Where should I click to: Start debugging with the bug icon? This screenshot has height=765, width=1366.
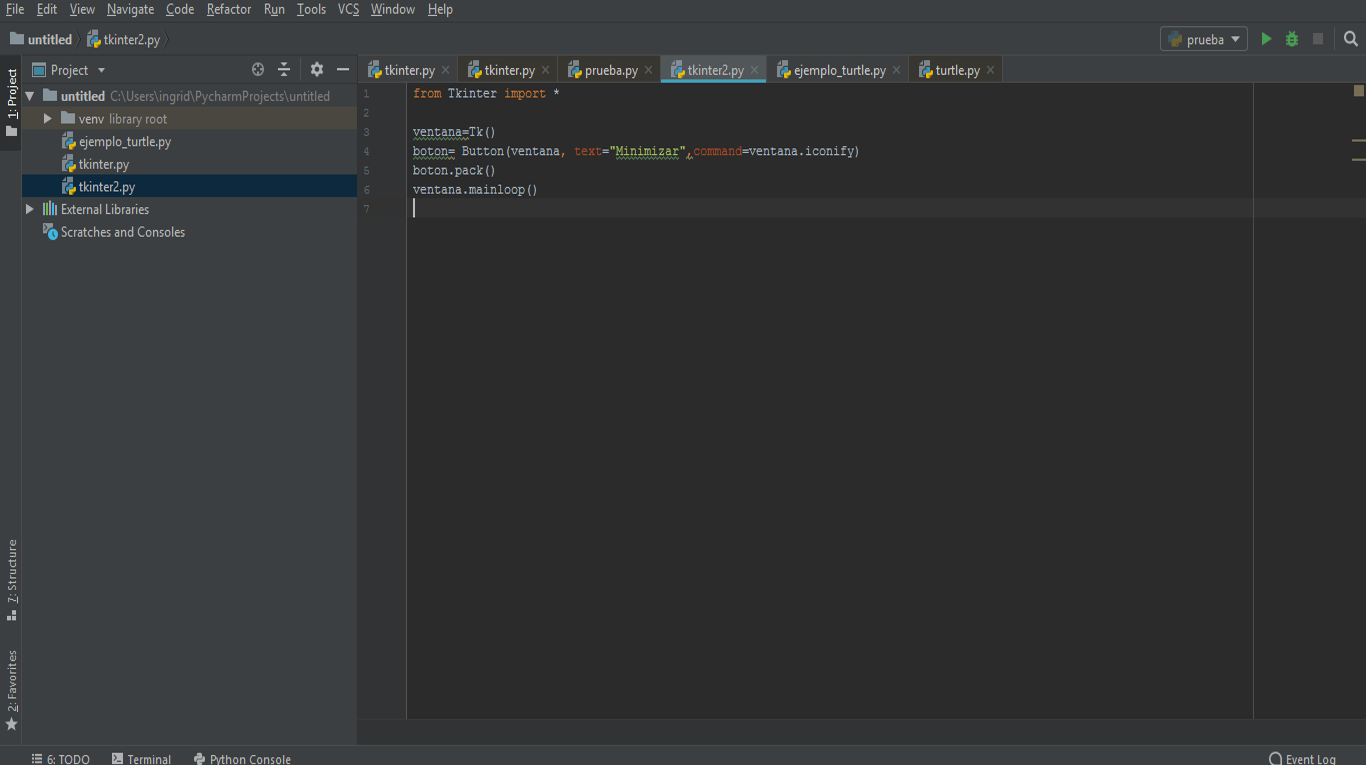click(x=1291, y=38)
